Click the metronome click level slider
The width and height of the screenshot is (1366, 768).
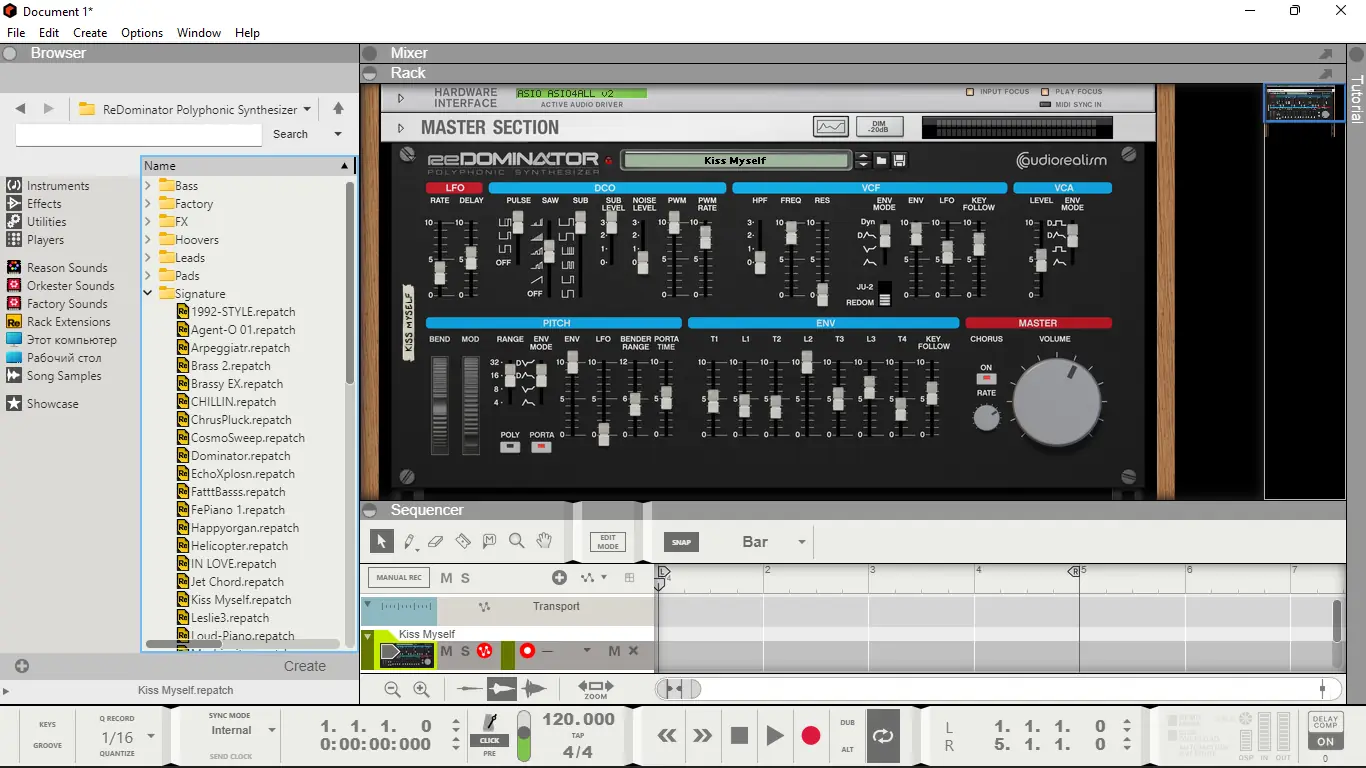(x=523, y=735)
